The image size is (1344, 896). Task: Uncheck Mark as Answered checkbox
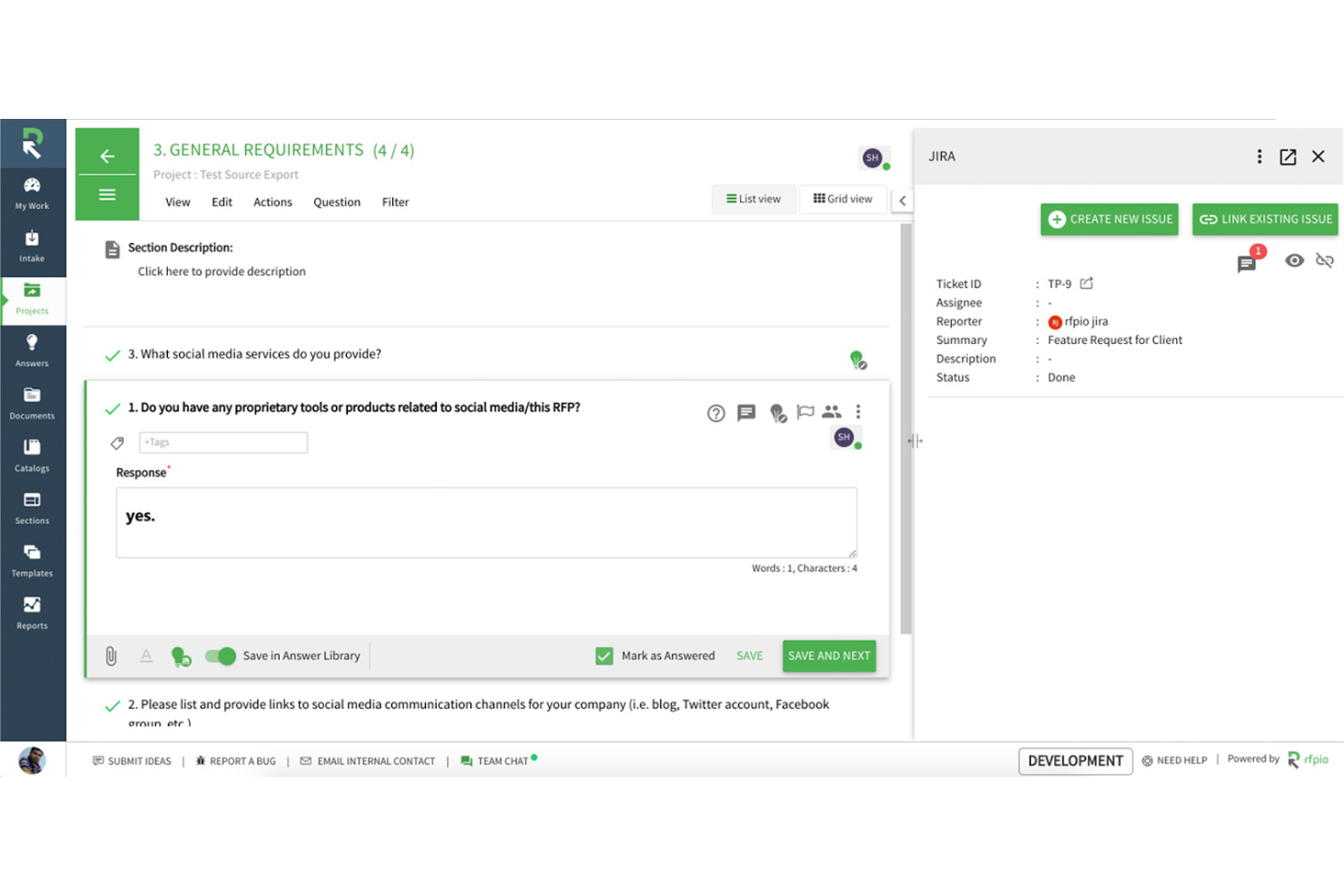coord(604,655)
